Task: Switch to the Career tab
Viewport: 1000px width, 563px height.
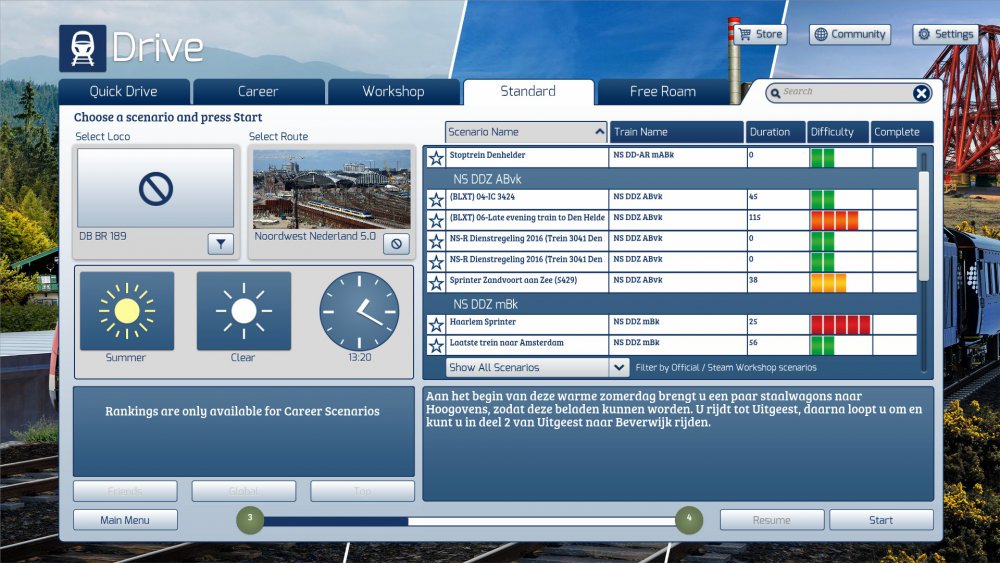Action: [x=258, y=92]
